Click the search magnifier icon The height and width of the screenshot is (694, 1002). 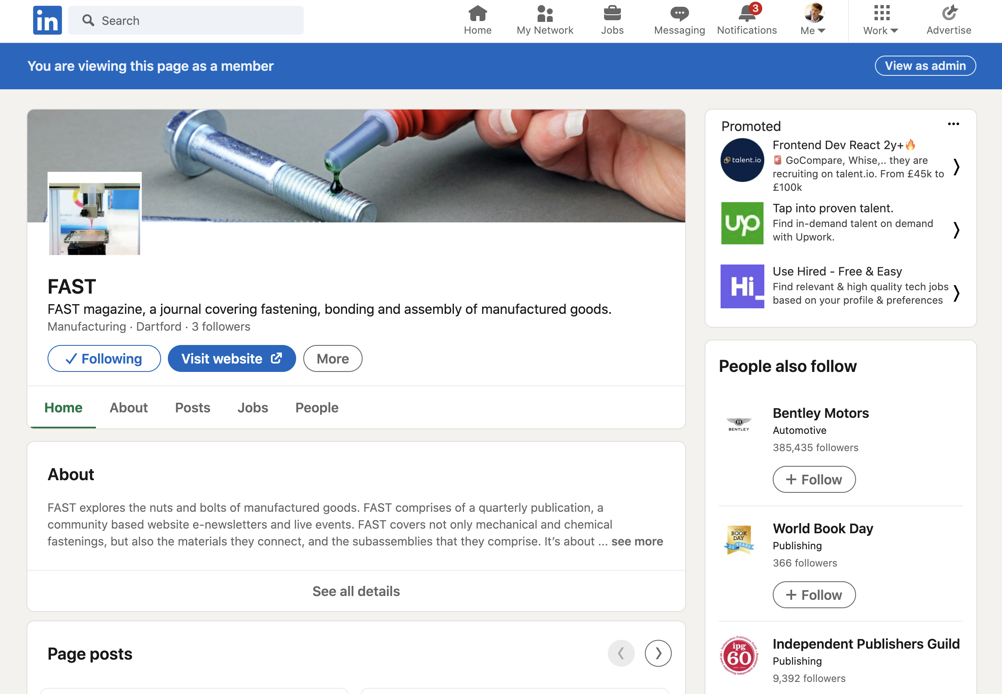pyautogui.click(x=88, y=20)
